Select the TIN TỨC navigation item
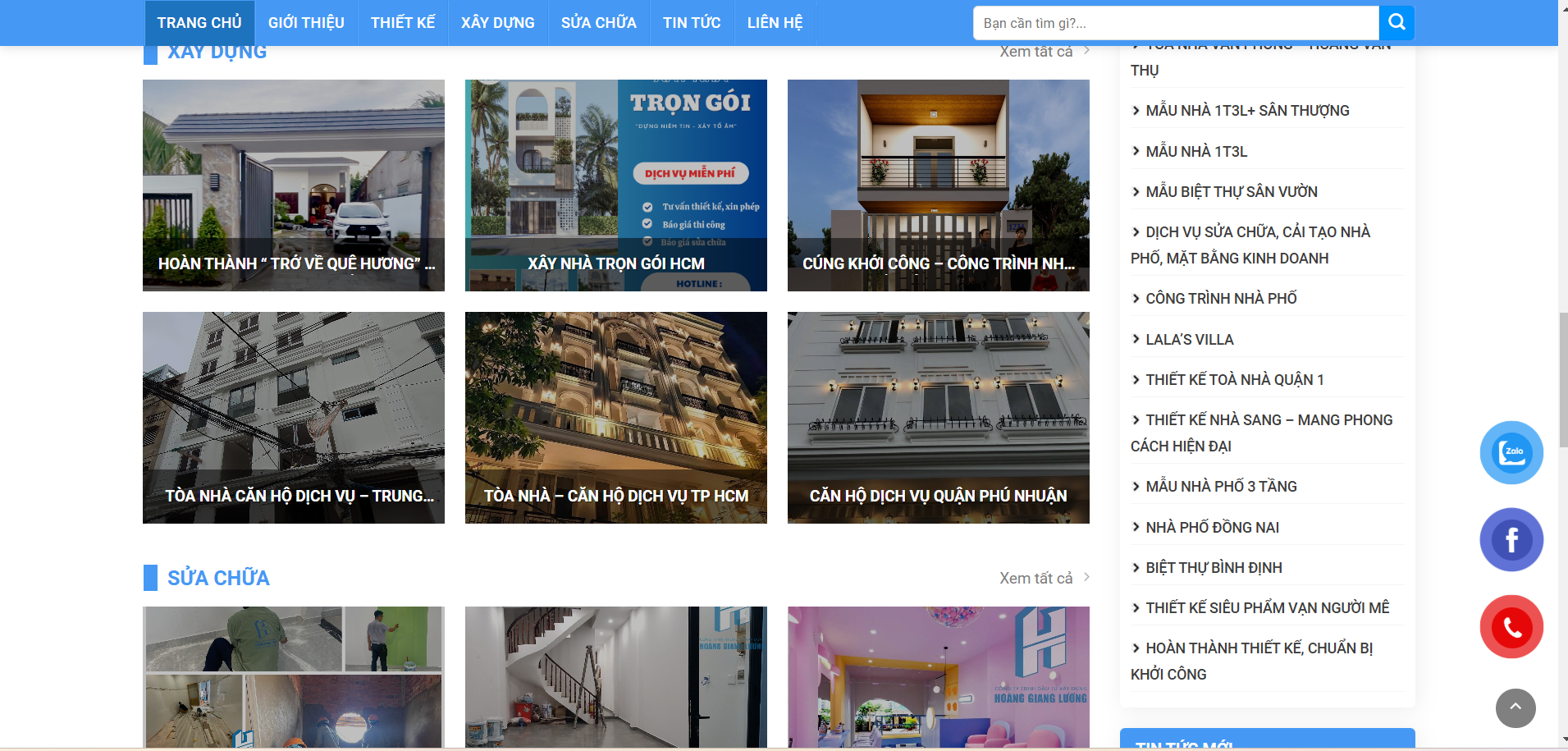 691,23
